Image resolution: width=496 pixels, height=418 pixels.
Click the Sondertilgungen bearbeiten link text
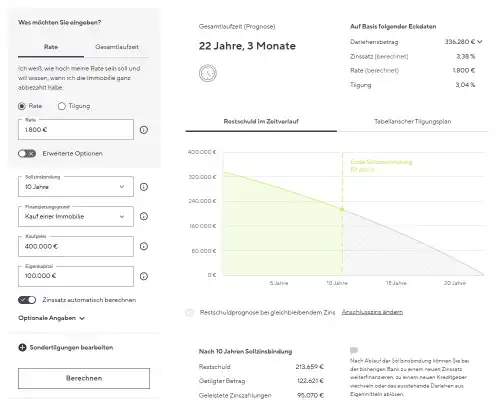(71, 348)
